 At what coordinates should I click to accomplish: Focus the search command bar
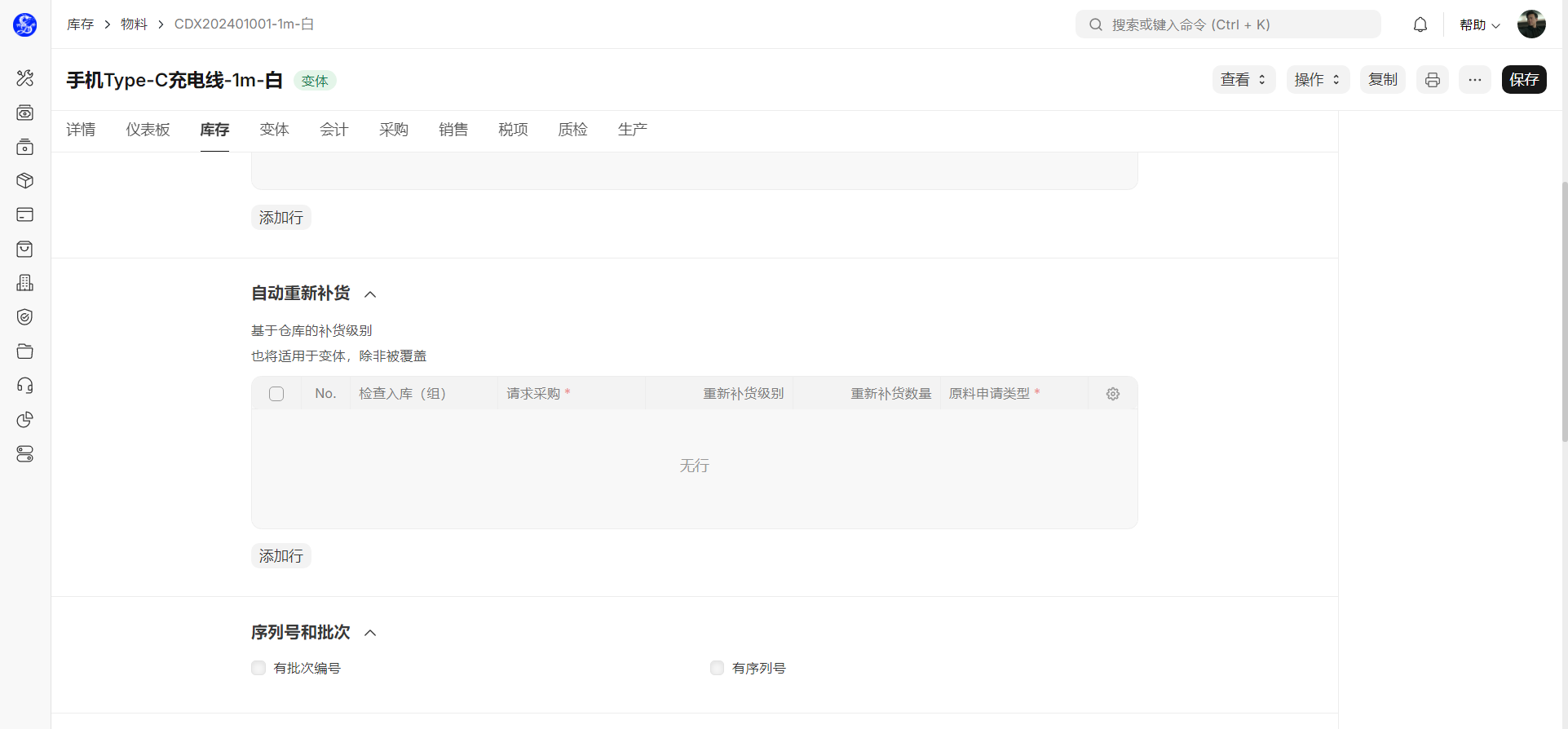coord(1228,24)
